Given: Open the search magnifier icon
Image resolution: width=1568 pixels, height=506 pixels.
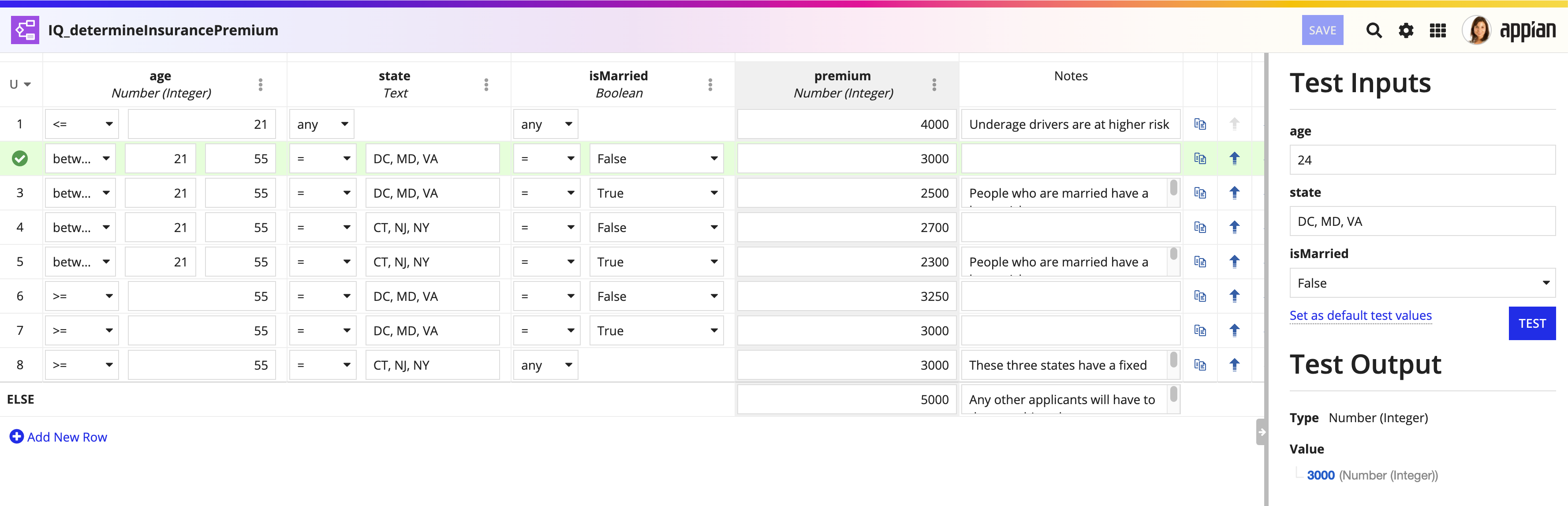Looking at the screenshot, I should pos(1373,30).
